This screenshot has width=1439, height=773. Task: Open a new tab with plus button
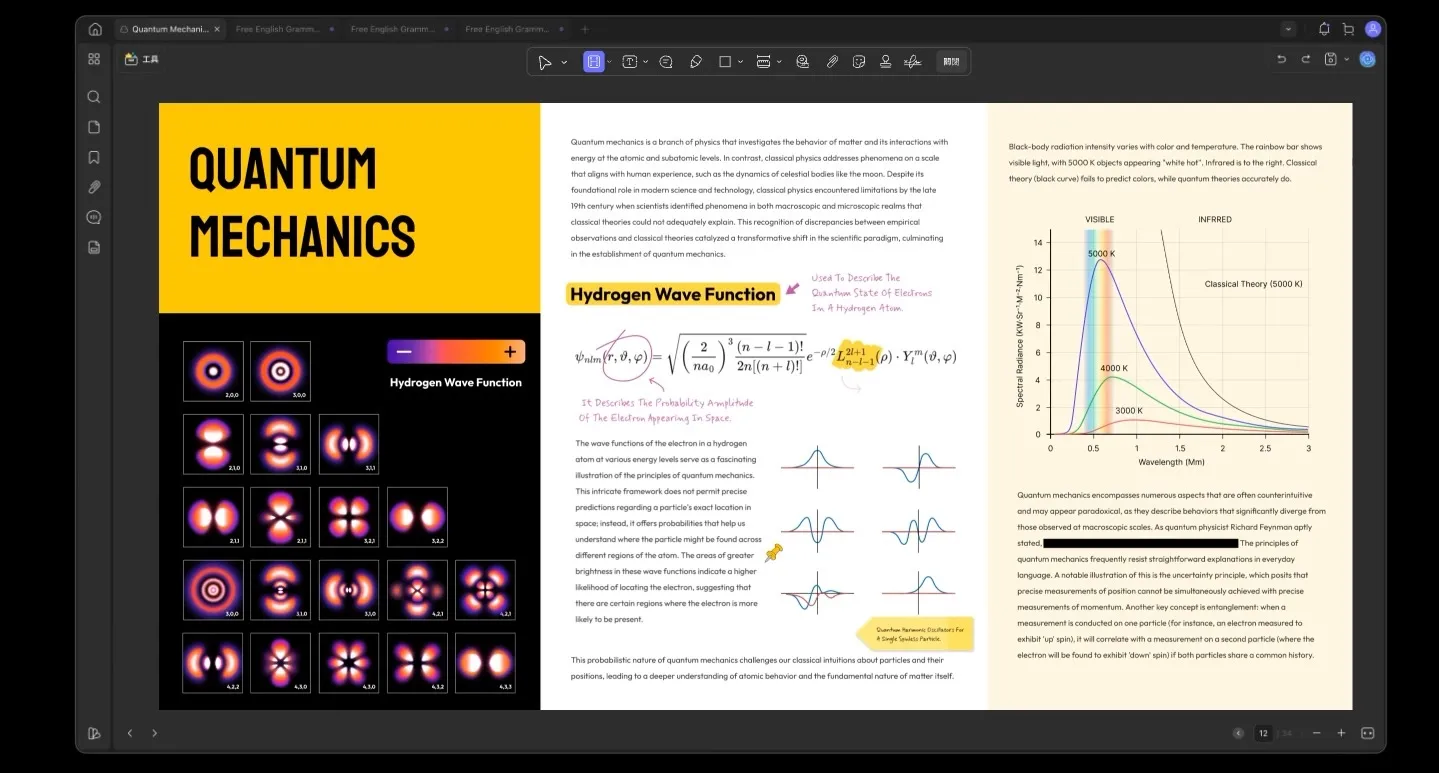pyautogui.click(x=585, y=29)
